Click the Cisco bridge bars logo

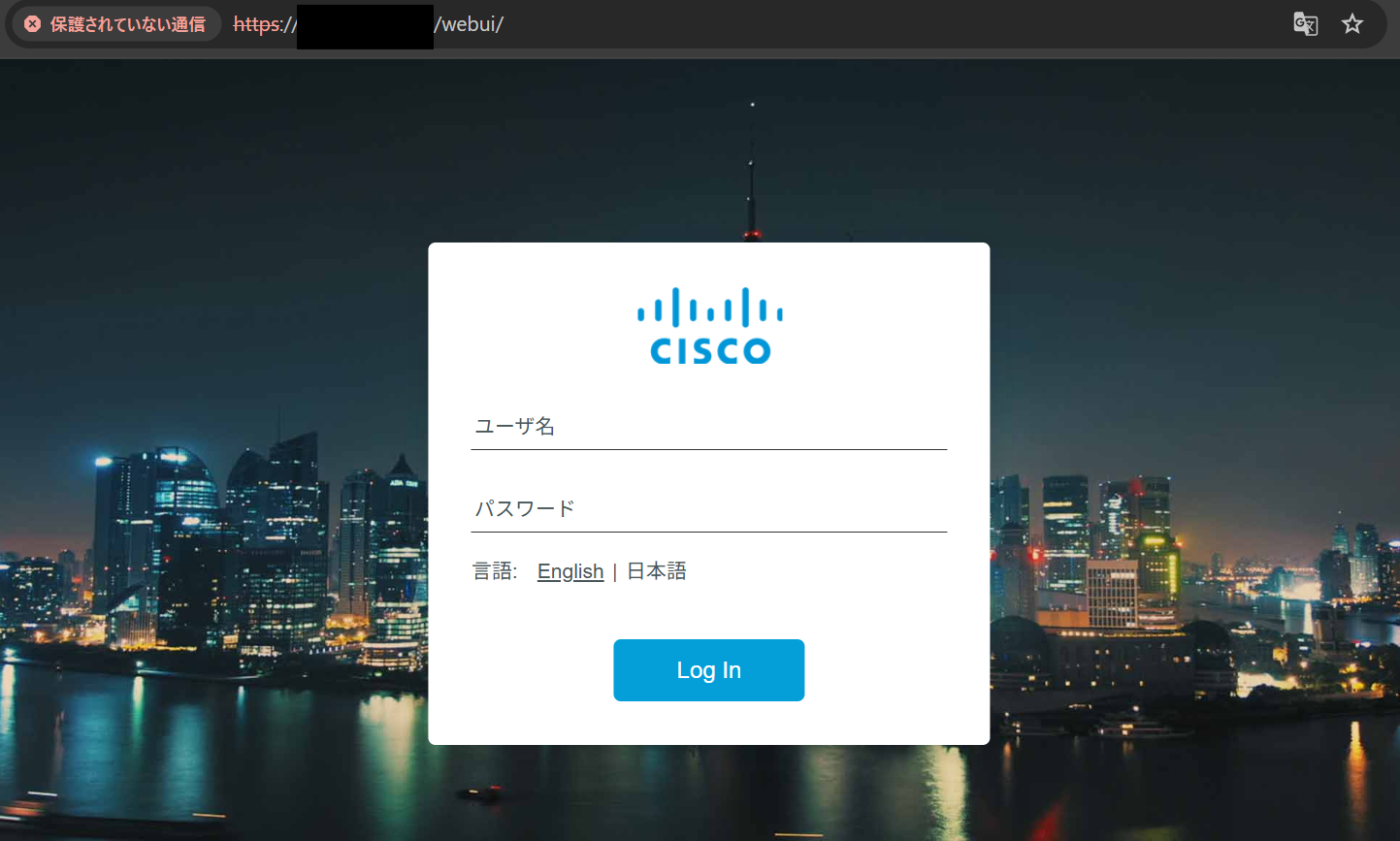[x=709, y=307]
